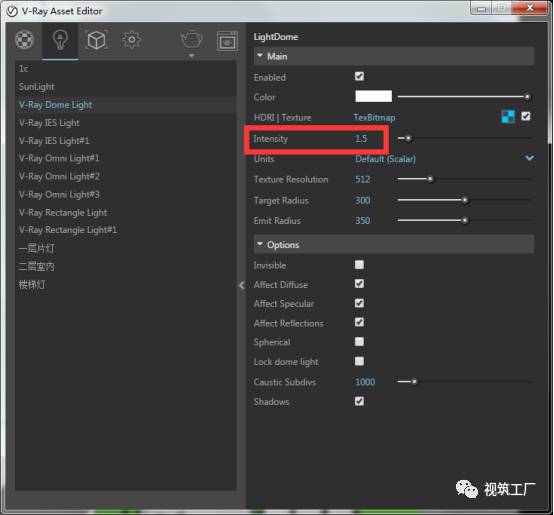Check the Lock dome light option

point(359,361)
